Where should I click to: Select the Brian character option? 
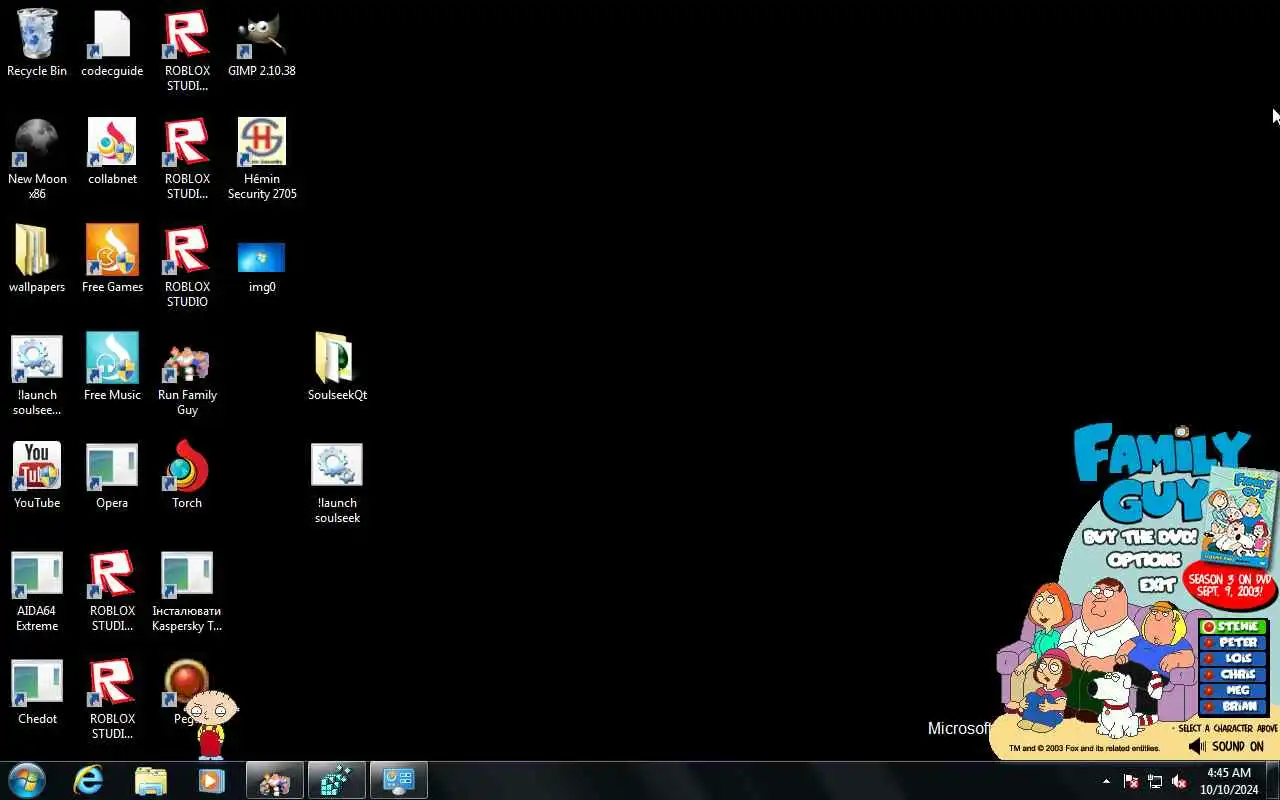(1233, 706)
